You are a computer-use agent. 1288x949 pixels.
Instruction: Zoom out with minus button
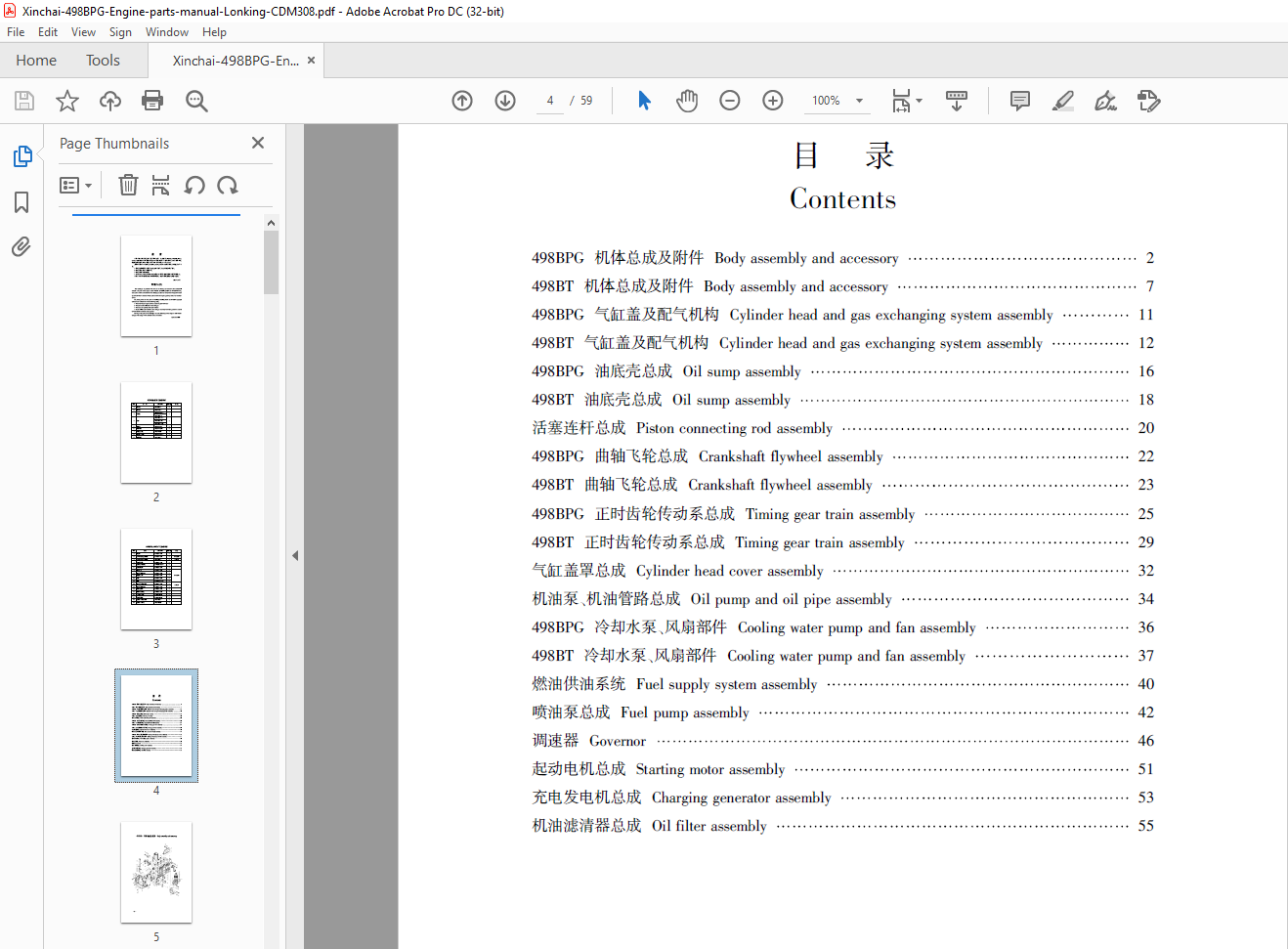point(730,101)
